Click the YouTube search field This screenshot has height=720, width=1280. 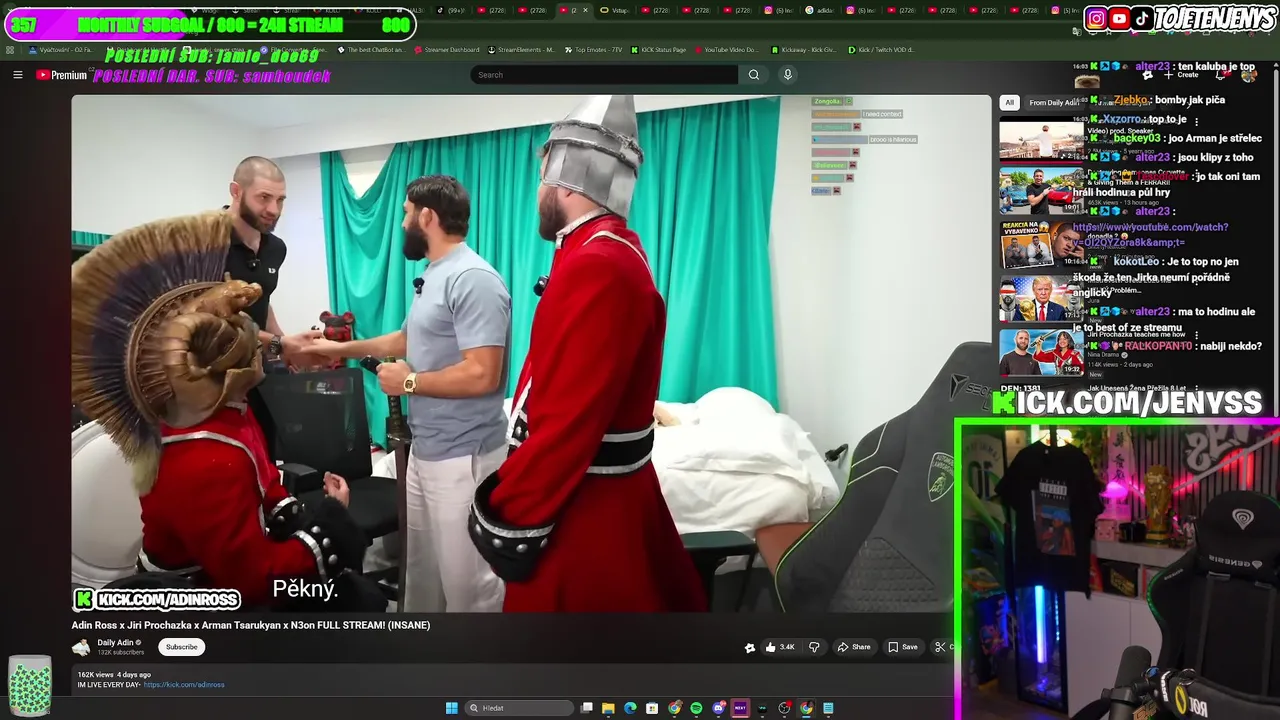coord(604,75)
